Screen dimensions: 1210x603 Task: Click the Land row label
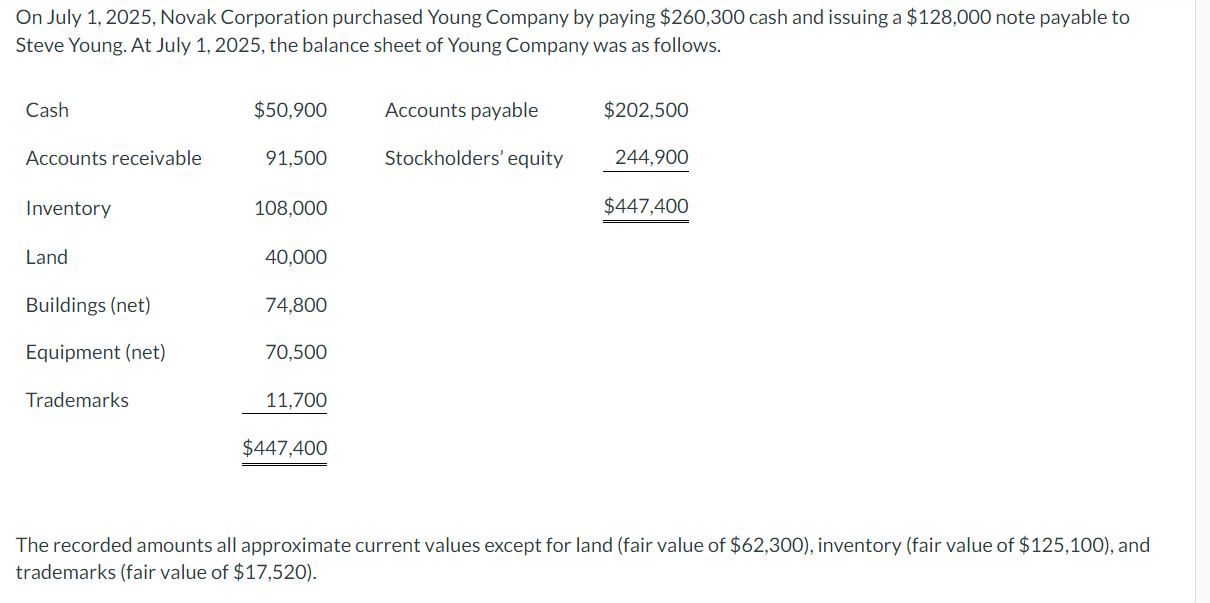[x=47, y=257]
